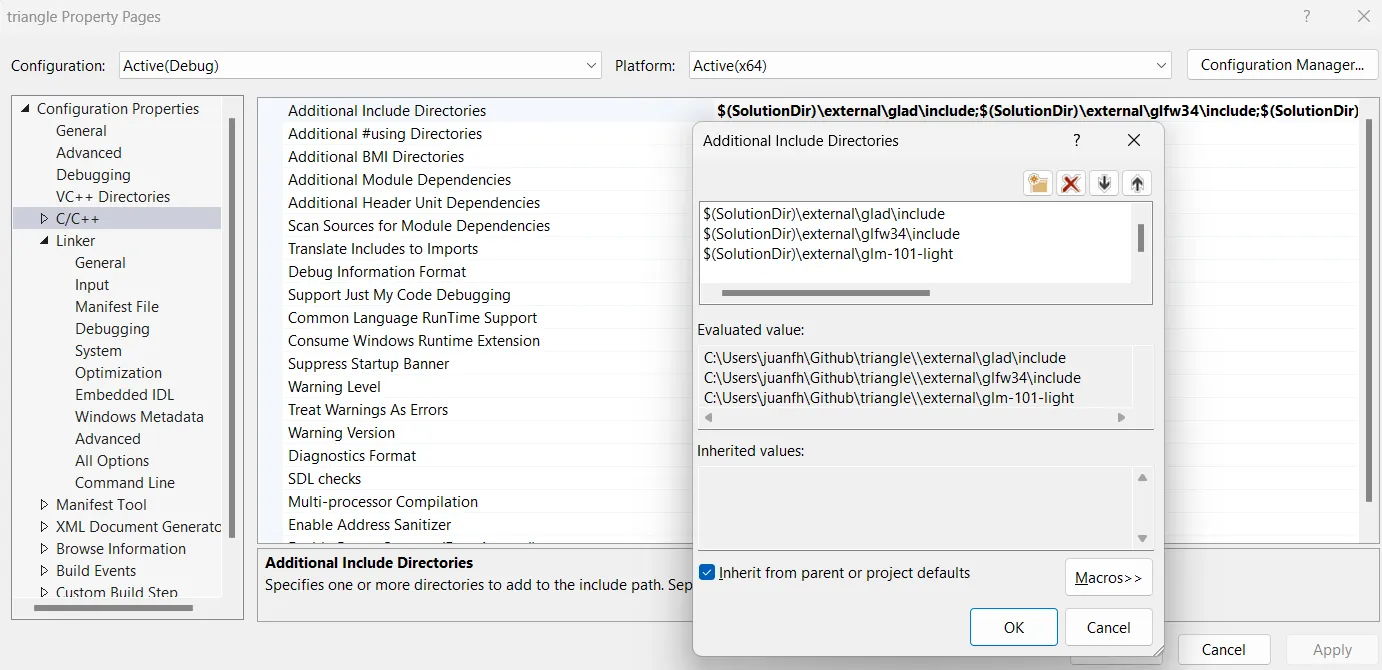Click the OK button in dialog

pyautogui.click(x=1013, y=627)
